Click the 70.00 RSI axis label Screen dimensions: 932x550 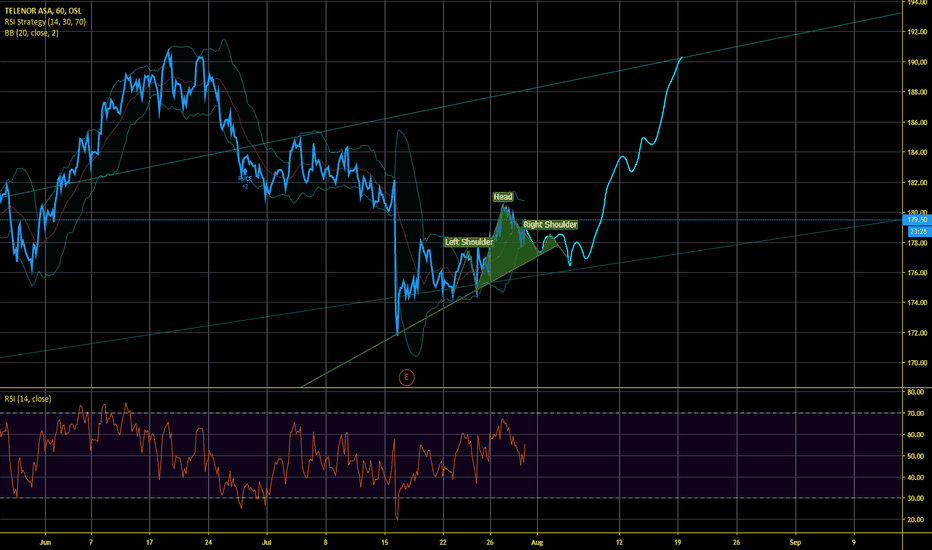point(916,413)
